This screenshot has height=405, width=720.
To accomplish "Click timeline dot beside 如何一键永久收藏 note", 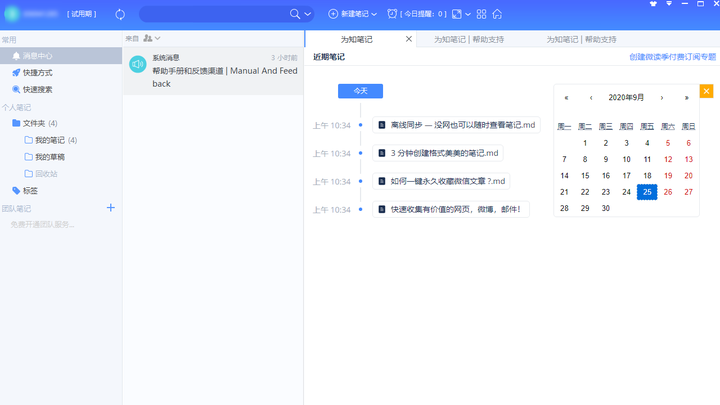I will [x=360, y=181].
